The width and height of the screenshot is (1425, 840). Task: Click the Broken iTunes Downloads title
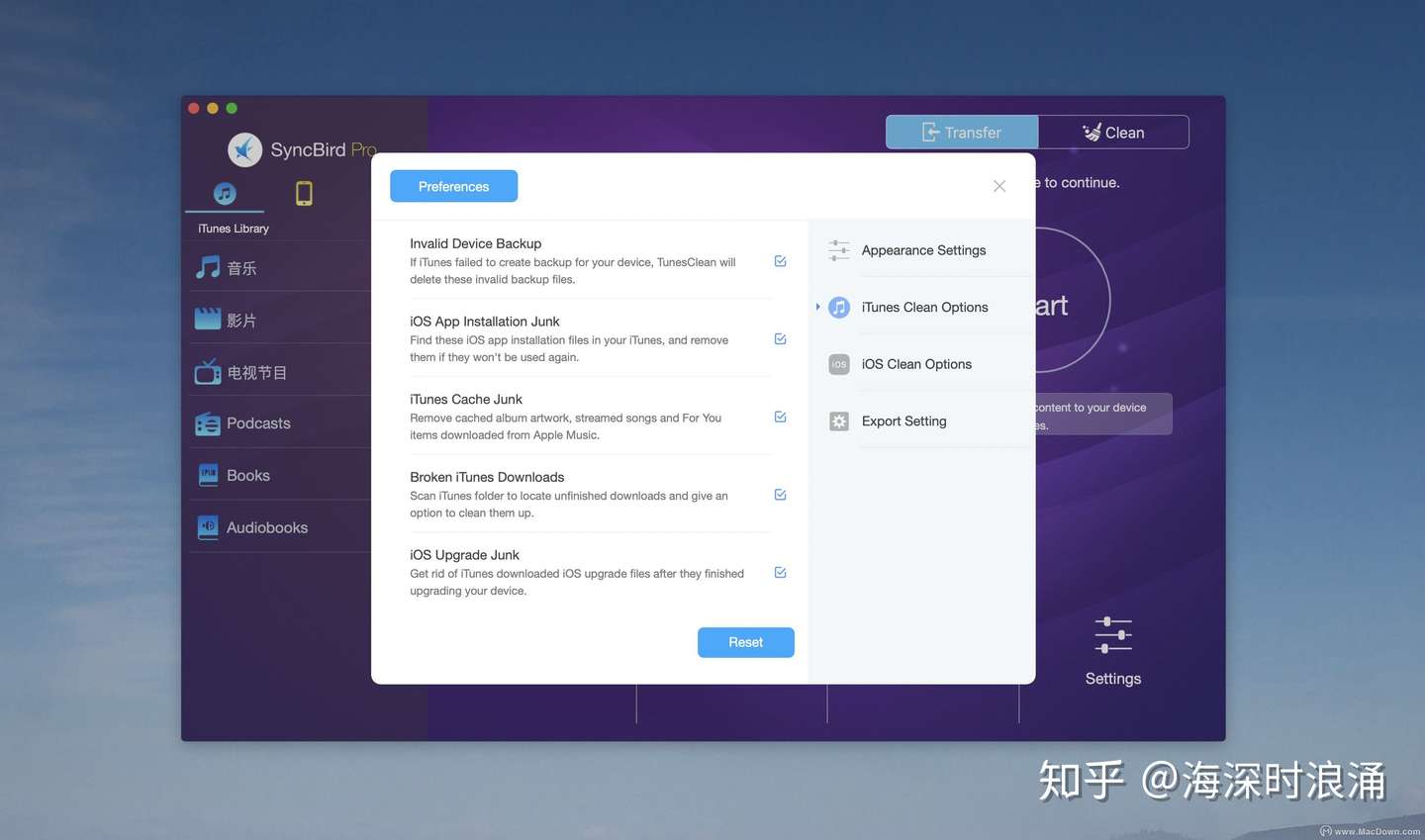(487, 477)
